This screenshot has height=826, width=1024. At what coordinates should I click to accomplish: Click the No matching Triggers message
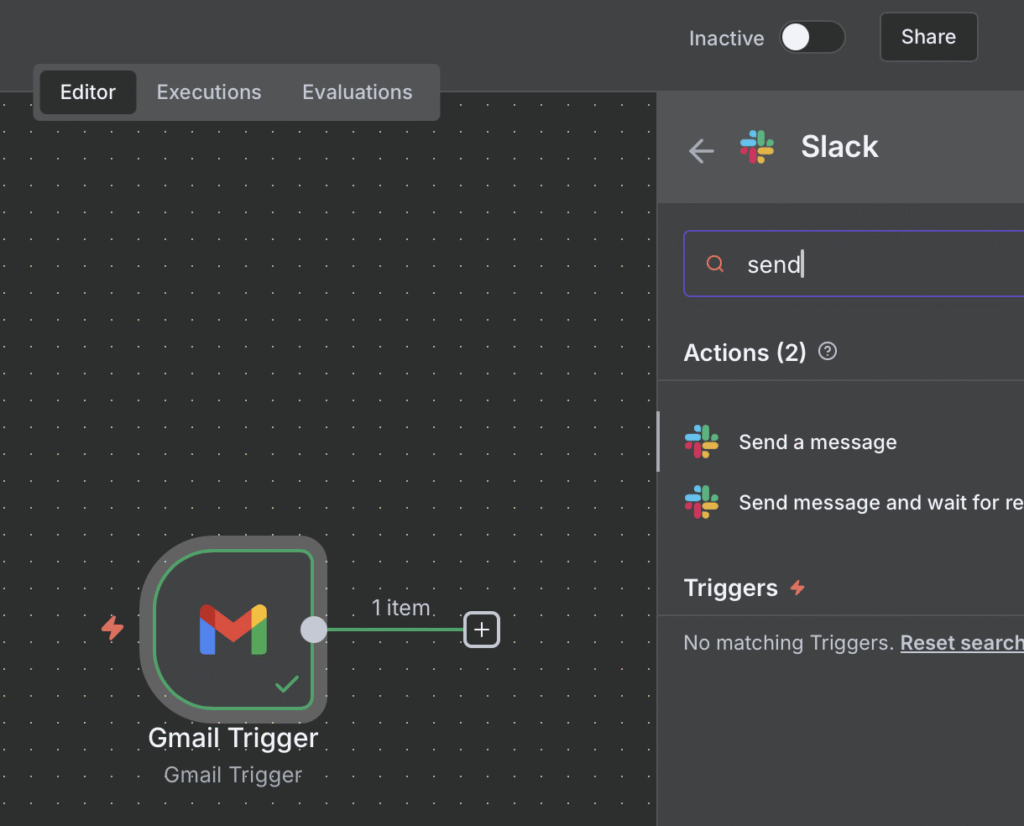(788, 643)
